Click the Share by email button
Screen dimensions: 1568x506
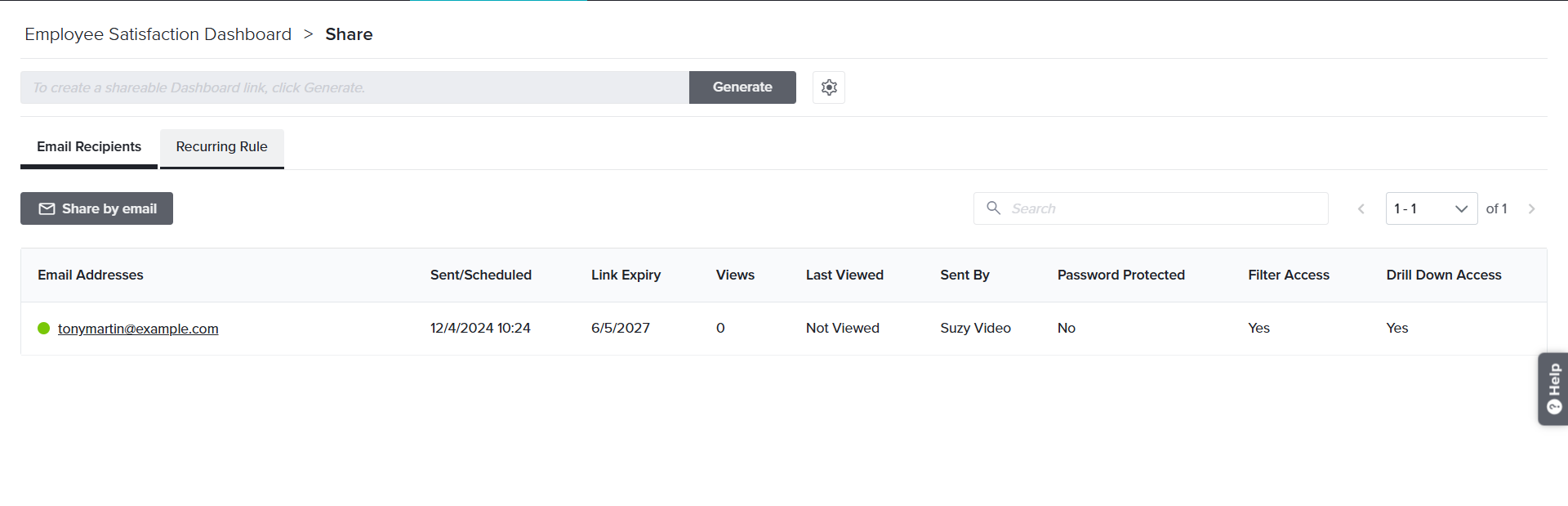[96, 209]
